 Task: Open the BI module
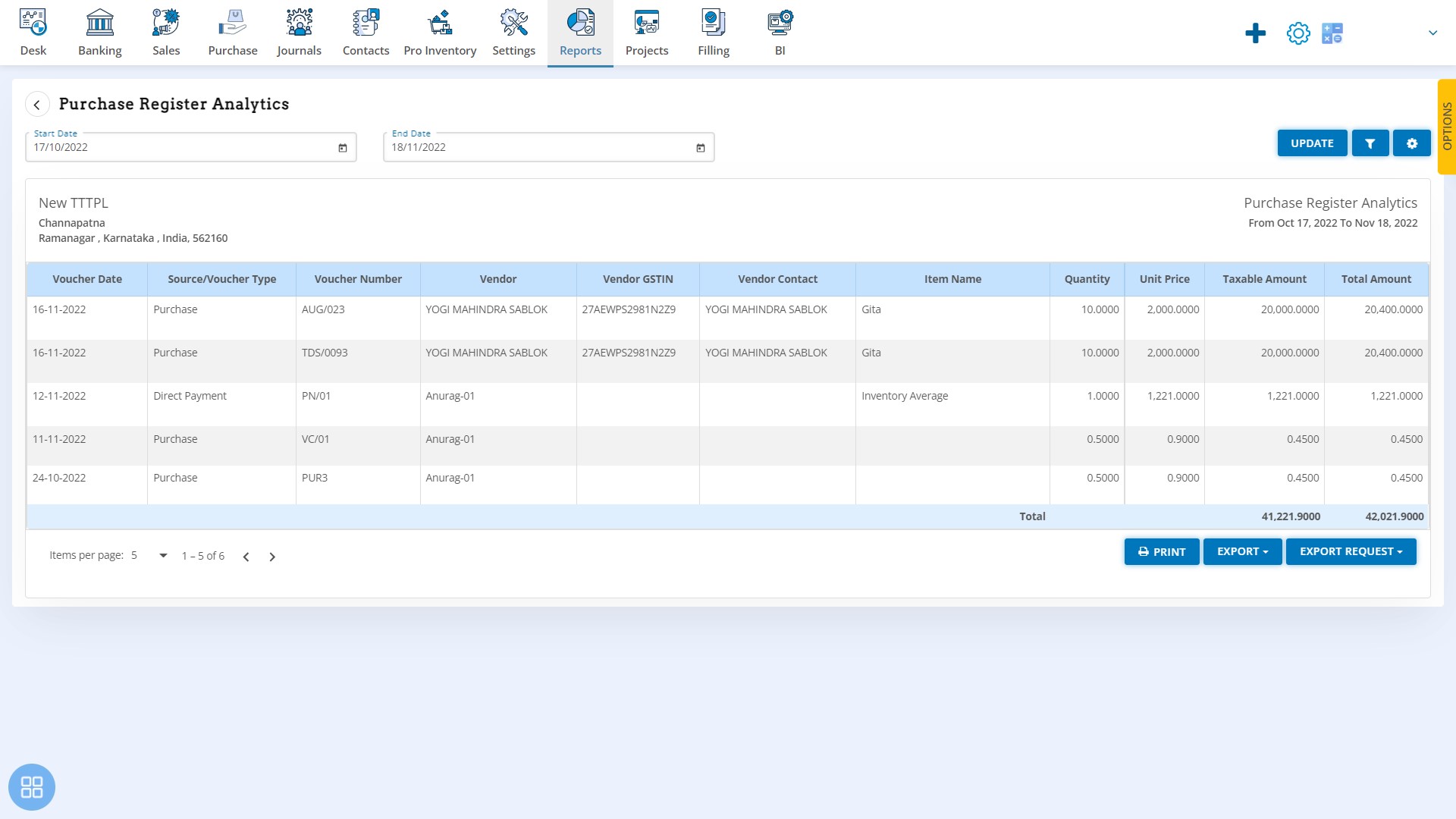(780, 33)
